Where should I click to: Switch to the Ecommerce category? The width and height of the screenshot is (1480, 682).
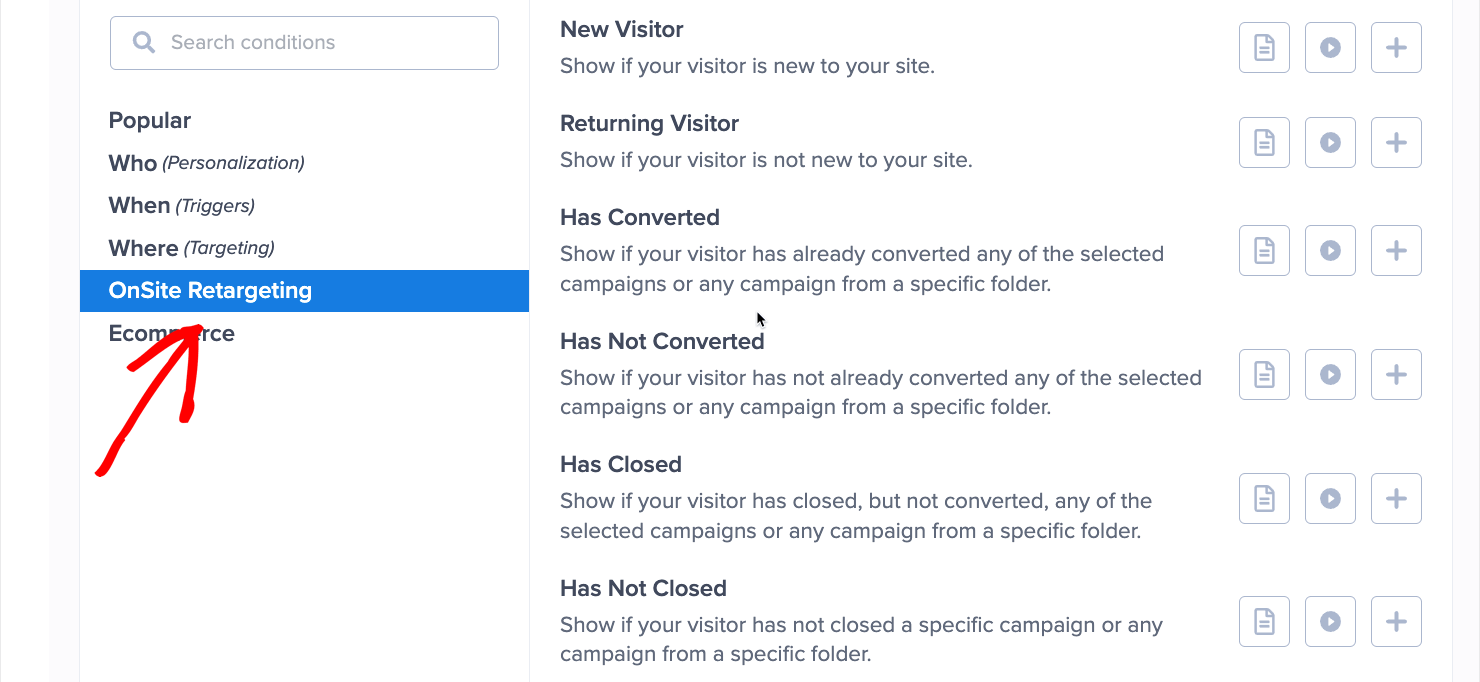pyautogui.click(x=171, y=333)
